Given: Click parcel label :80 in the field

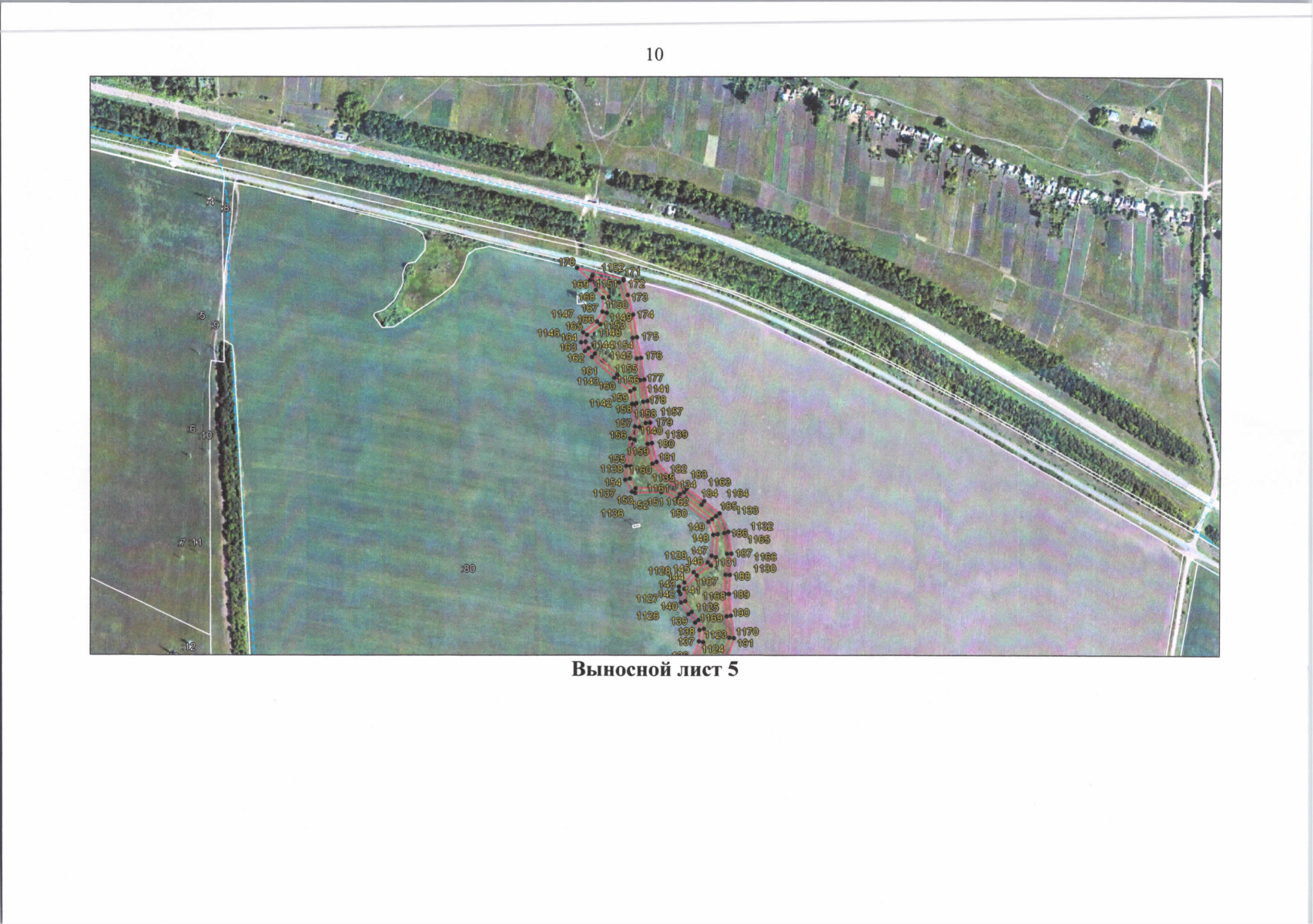Looking at the screenshot, I should coord(468,569).
